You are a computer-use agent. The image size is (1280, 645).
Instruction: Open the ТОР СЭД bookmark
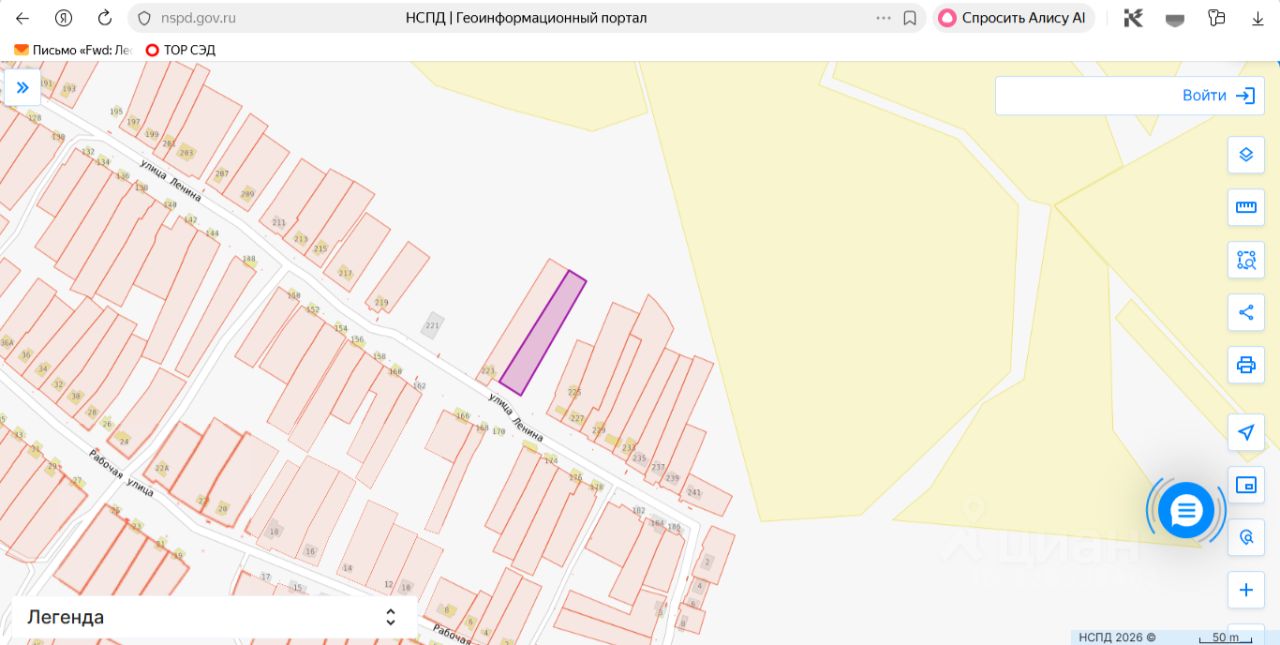(x=180, y=49)
